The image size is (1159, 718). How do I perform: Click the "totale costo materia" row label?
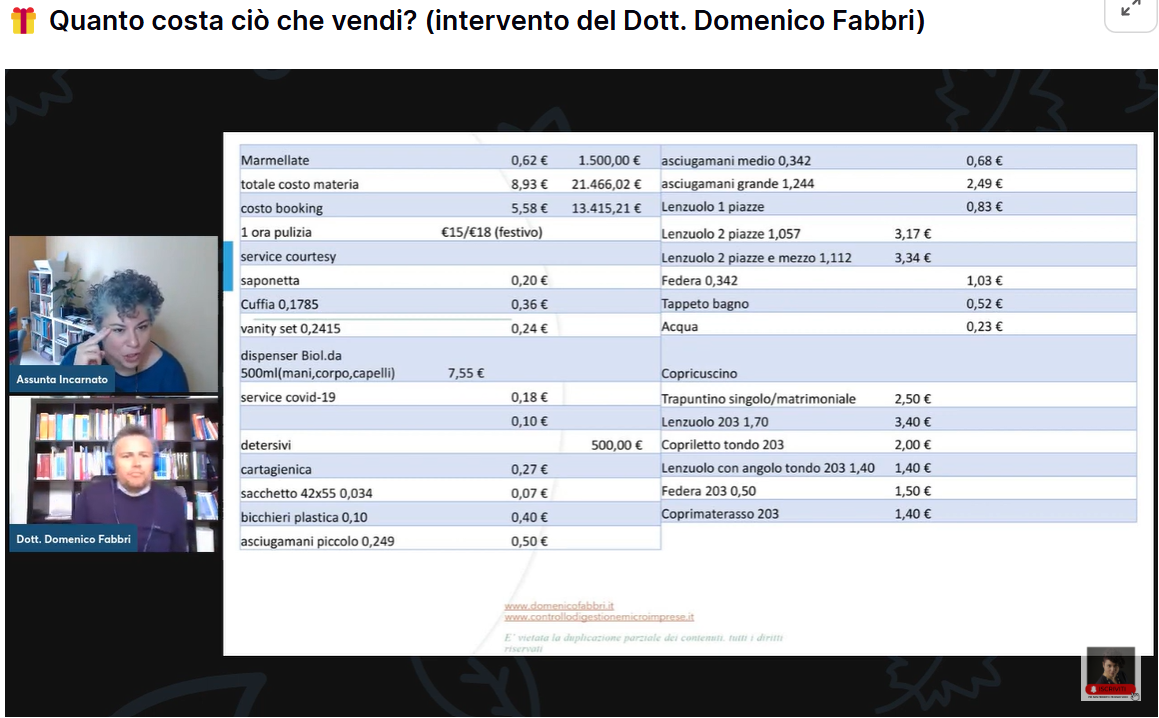coord(299,184)
